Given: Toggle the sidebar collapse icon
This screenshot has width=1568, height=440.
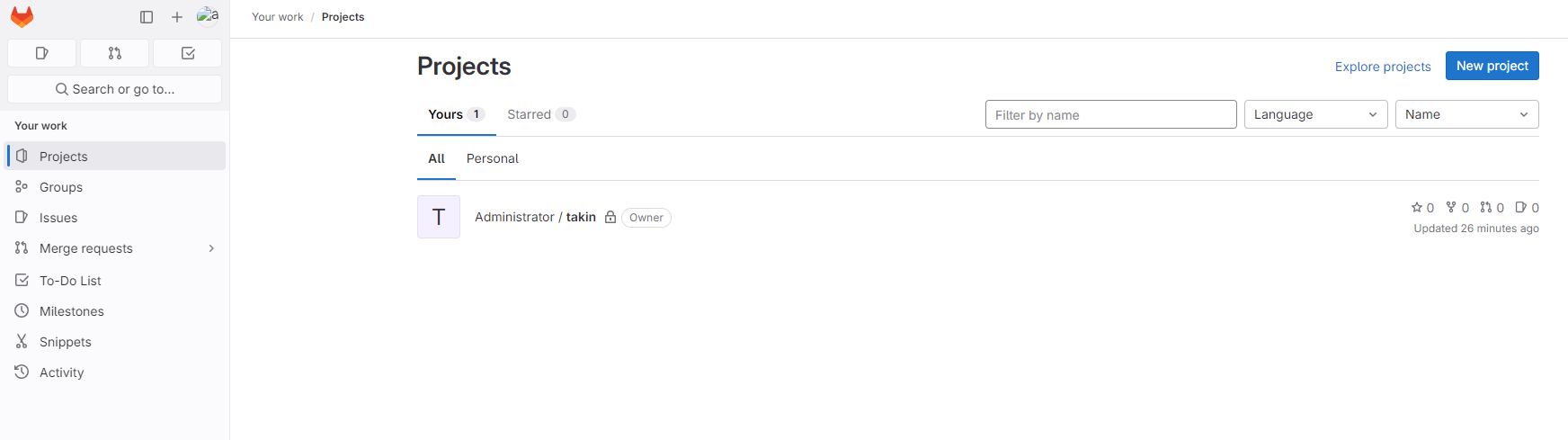Looking at the screenshot, I should 147,17.
